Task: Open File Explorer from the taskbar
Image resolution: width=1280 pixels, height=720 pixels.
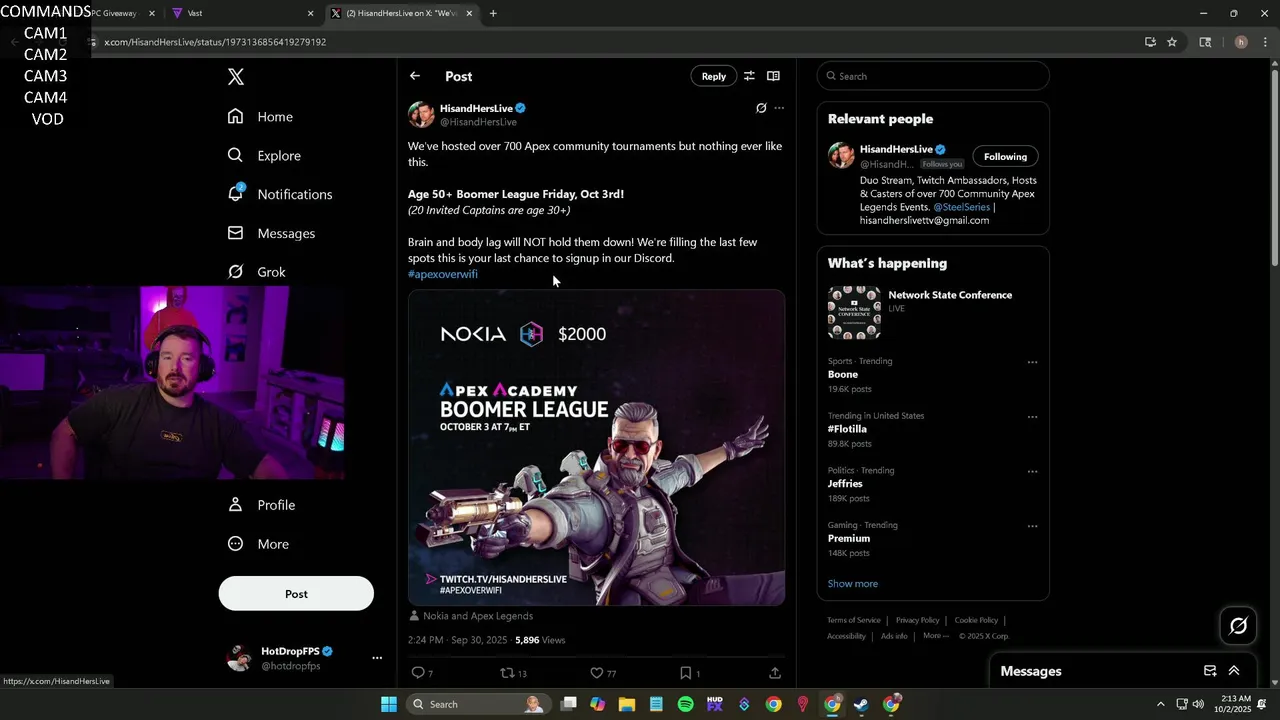Action: point(627,704)
